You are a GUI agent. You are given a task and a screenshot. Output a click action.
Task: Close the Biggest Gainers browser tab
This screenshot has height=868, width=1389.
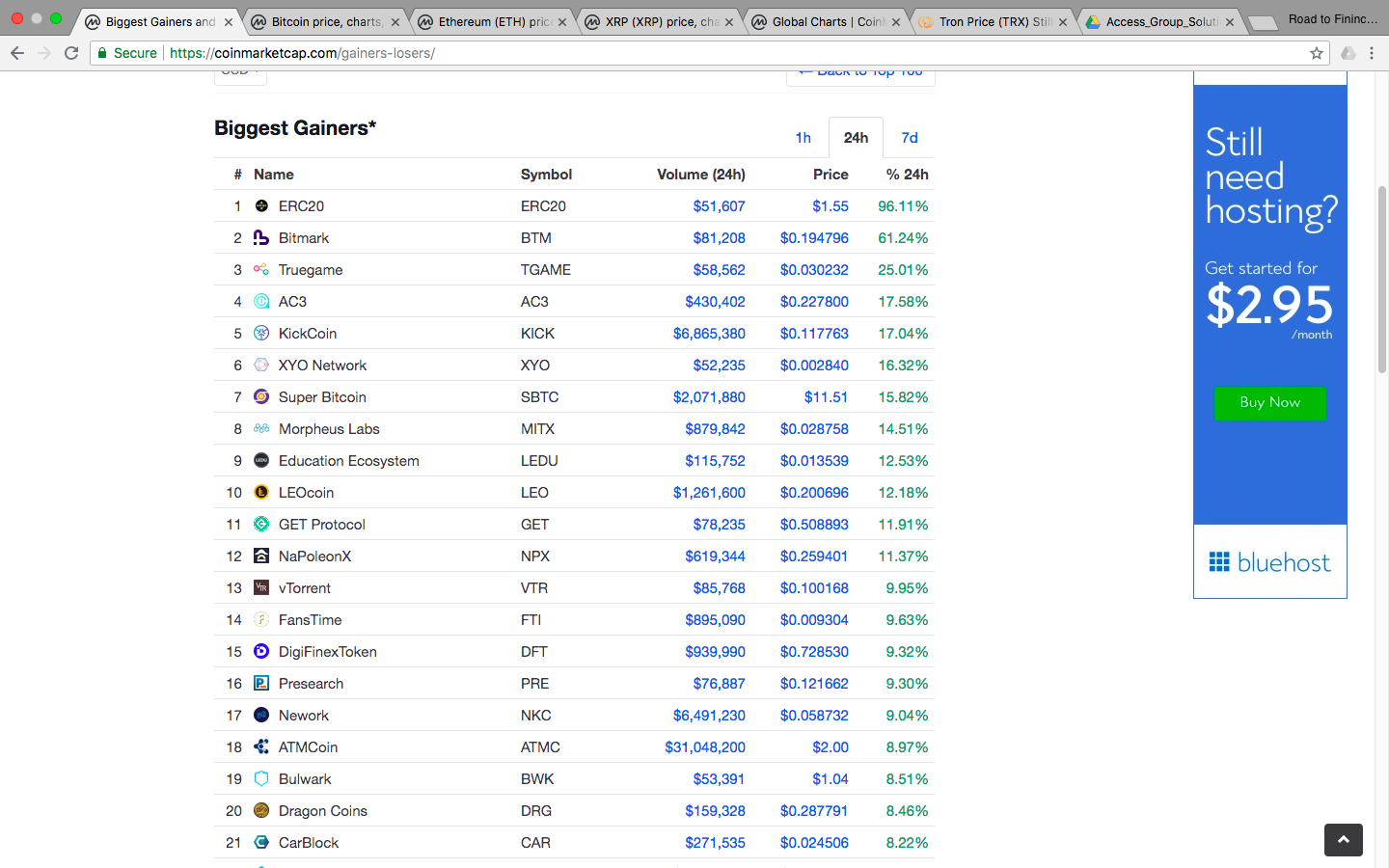pos(229,22)
